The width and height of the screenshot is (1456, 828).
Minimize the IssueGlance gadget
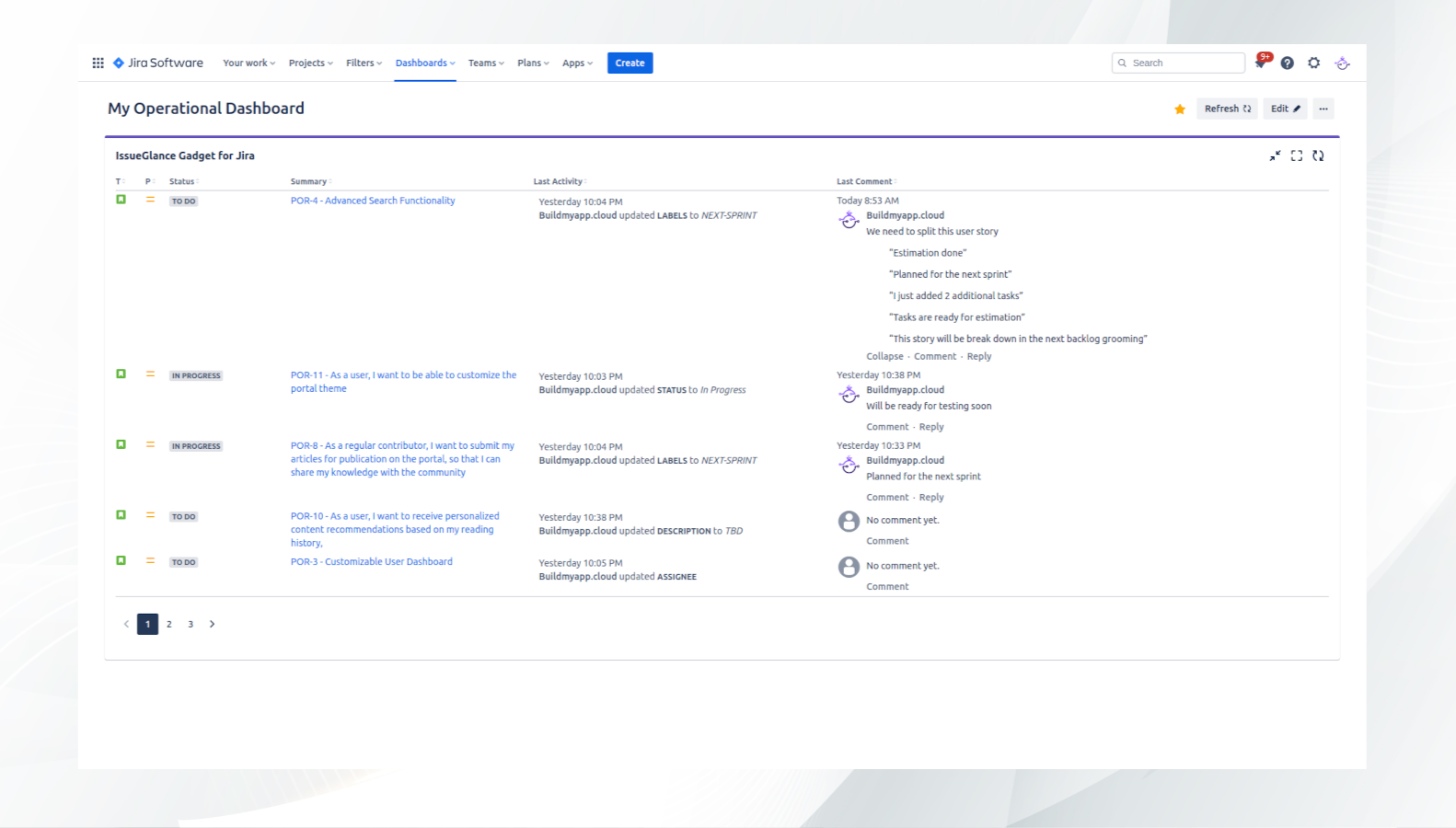point(1275,155)
